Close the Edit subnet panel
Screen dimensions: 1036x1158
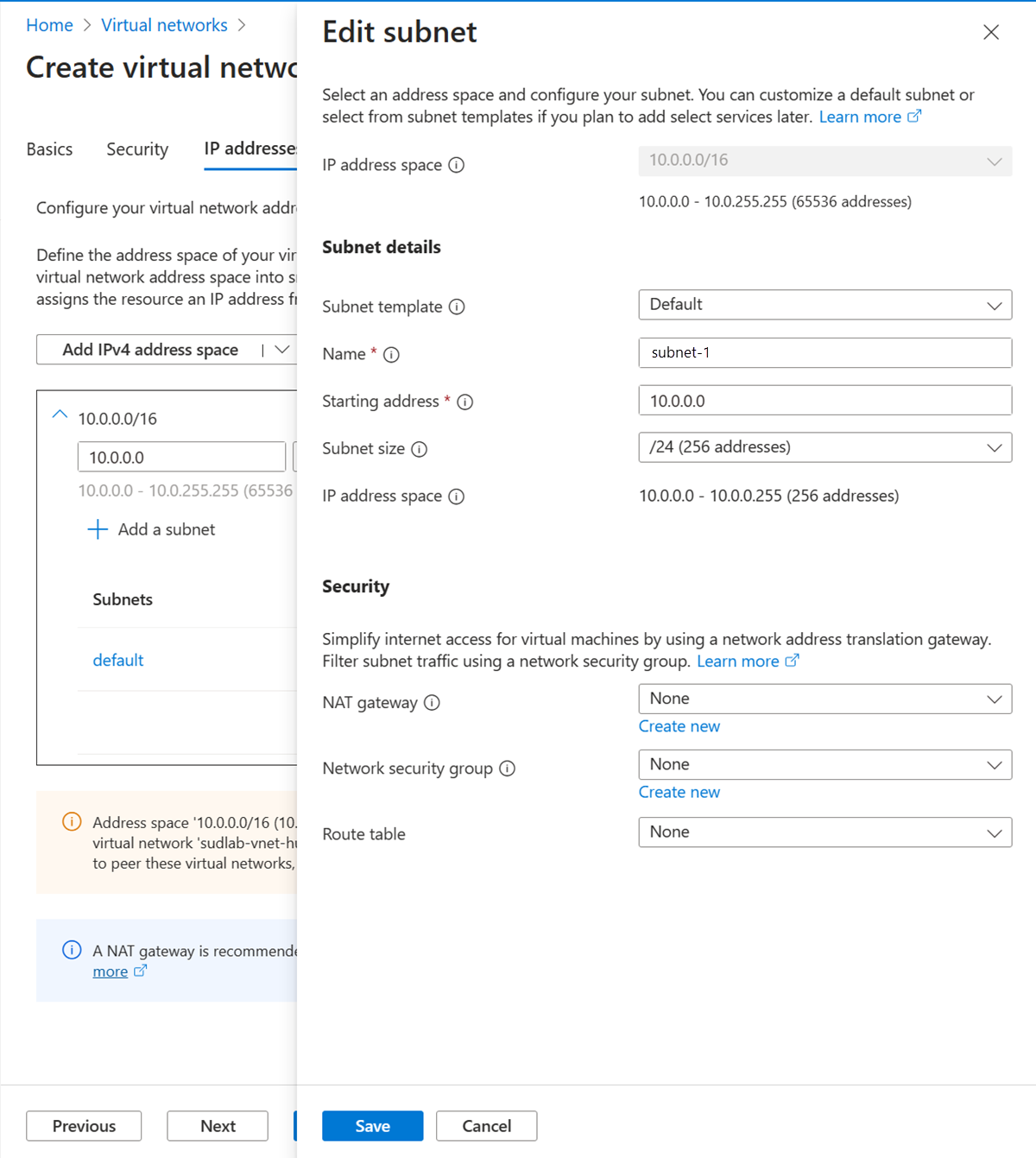[x=990, y=33]
